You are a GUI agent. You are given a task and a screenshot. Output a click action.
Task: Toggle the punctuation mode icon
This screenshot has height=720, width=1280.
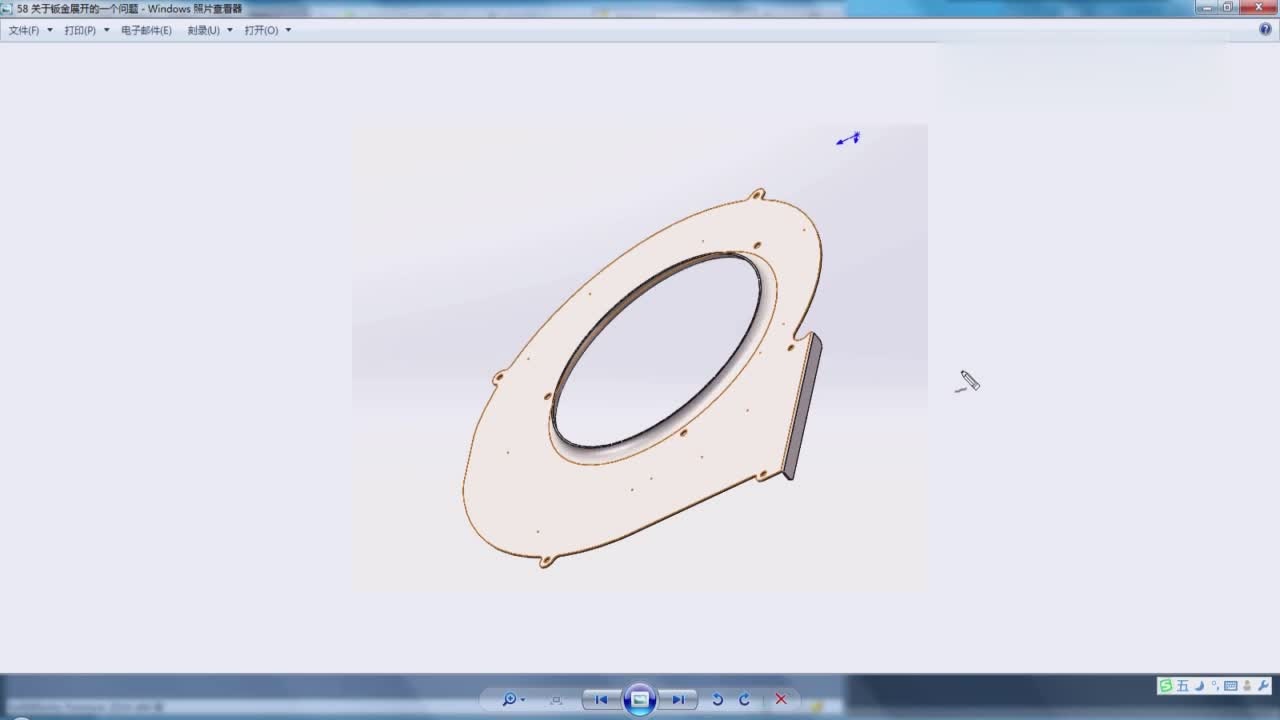pyautogui.click(x=1215, y=686)
